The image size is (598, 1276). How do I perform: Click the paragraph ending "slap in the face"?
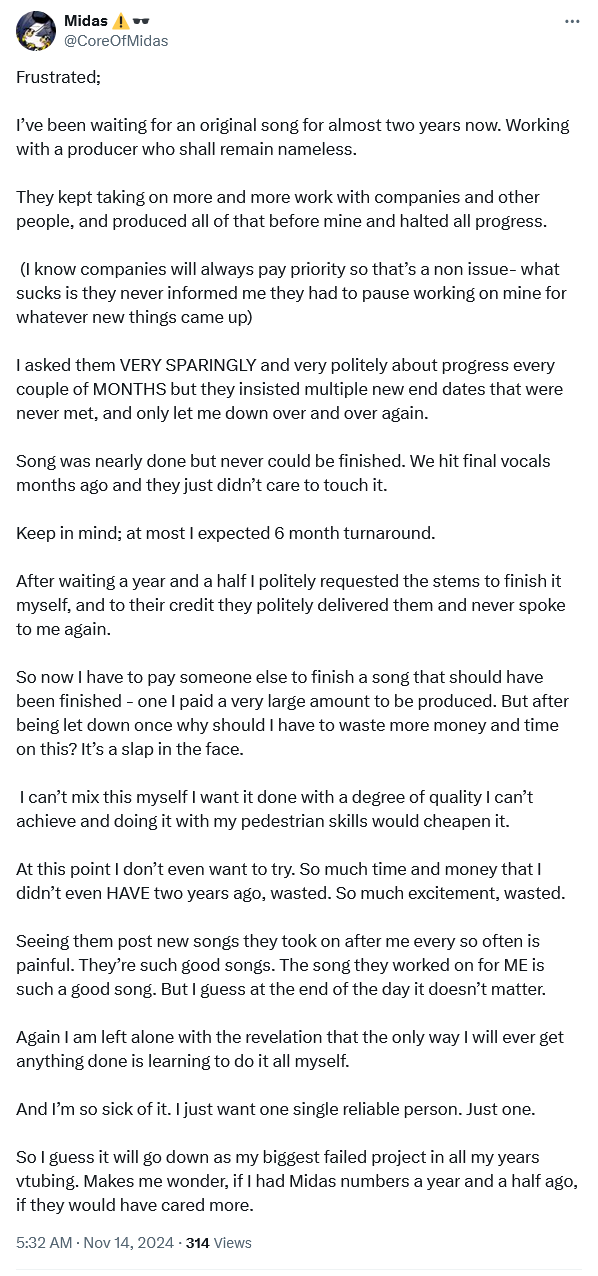288,713
